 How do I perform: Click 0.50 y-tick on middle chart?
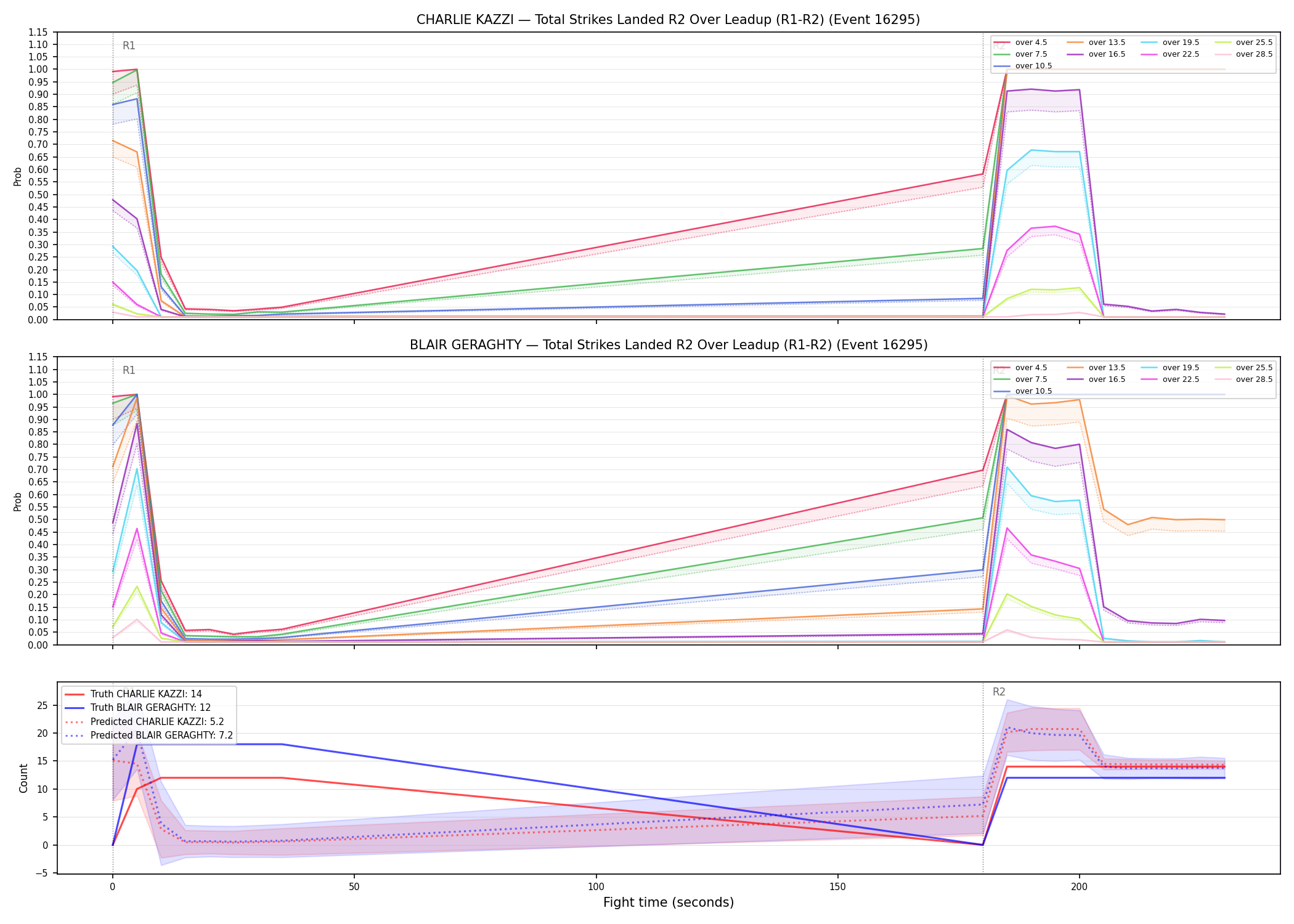tap(38, 520)
